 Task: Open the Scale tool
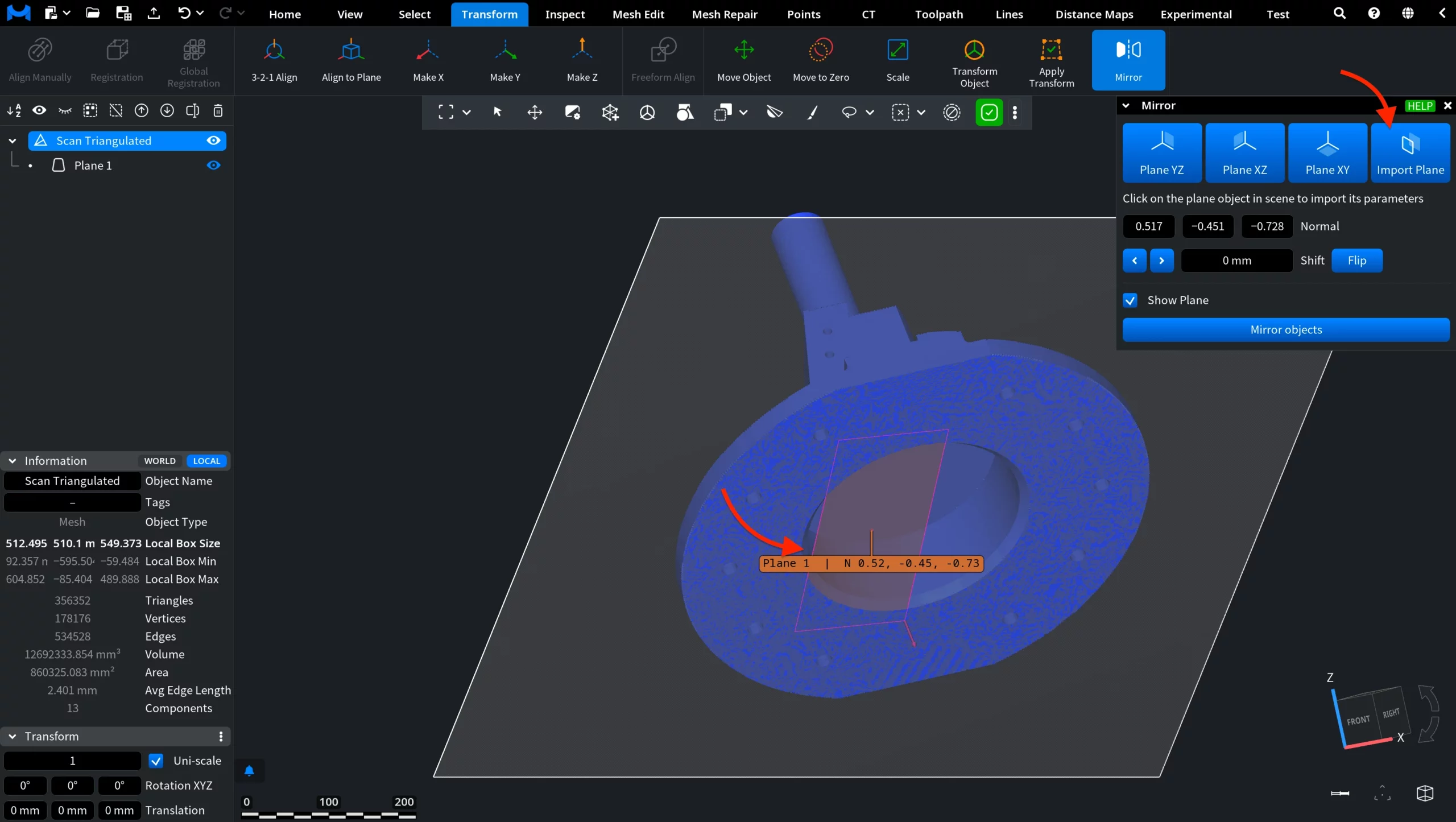tap(897, 61)
